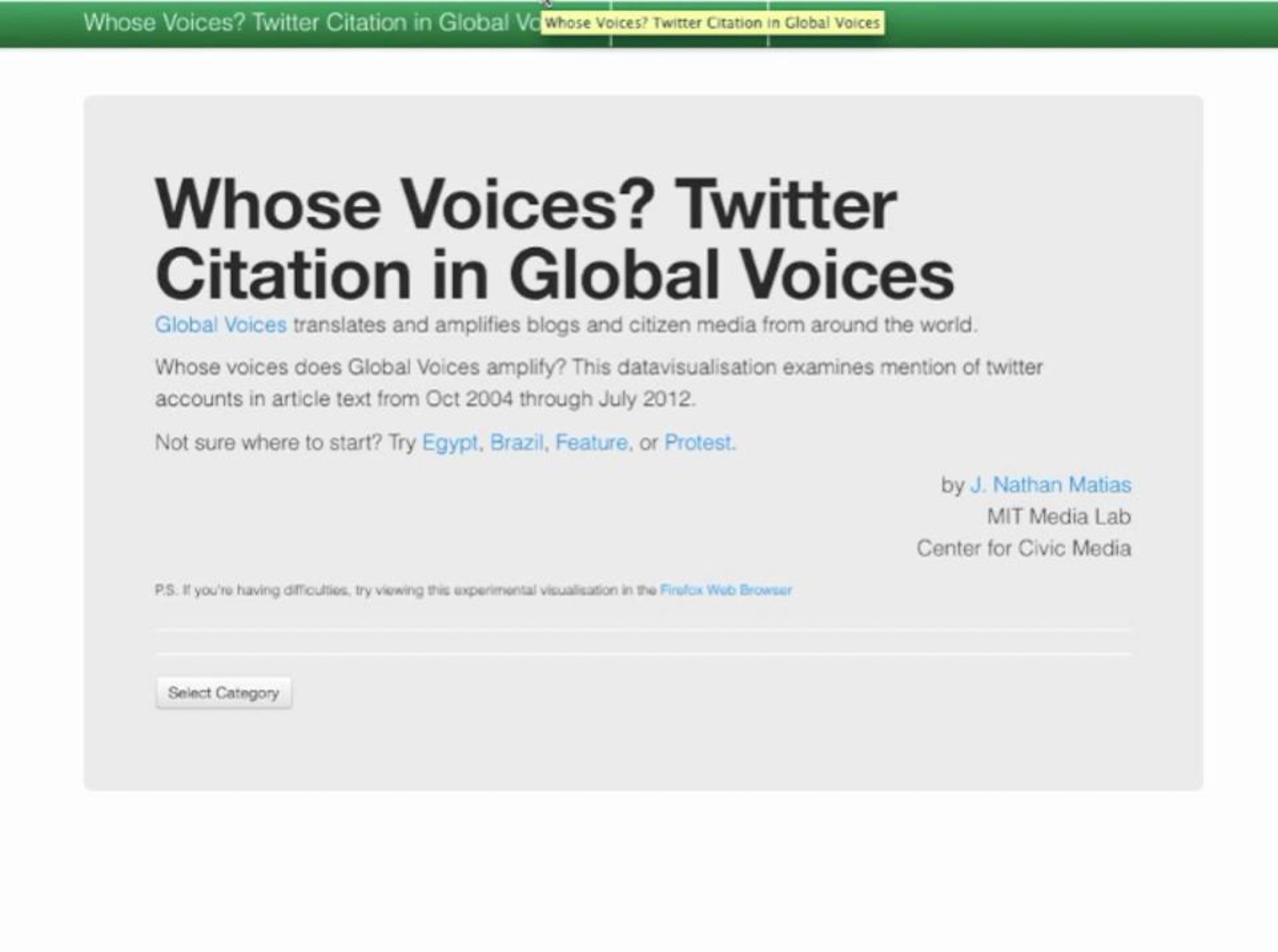Click the main heading 'Whose Voices? Twitter Citation'
The image size is (1278, 952).
click(554, 238)
